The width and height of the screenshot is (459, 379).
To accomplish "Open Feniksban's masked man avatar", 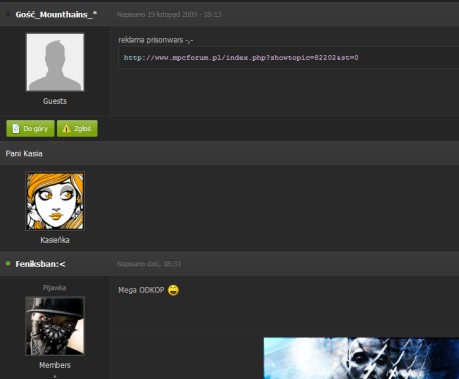I will click(55, 326).
